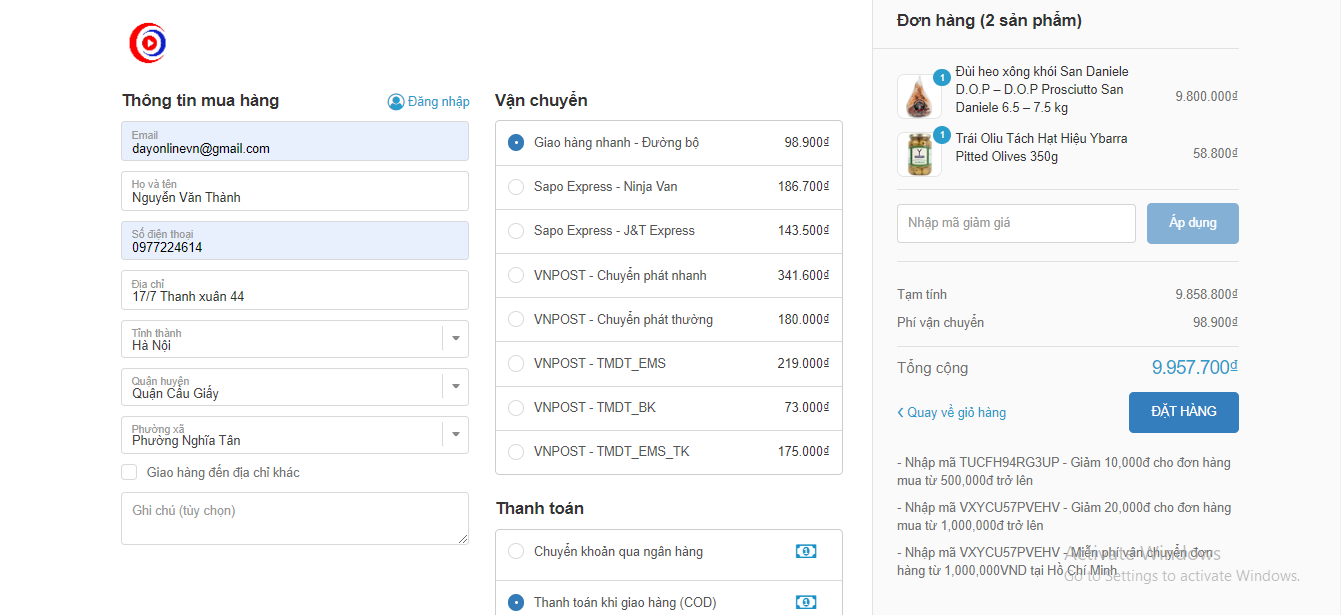
Task: Go to Đăng nhập login link
Action: pos(438,102)
